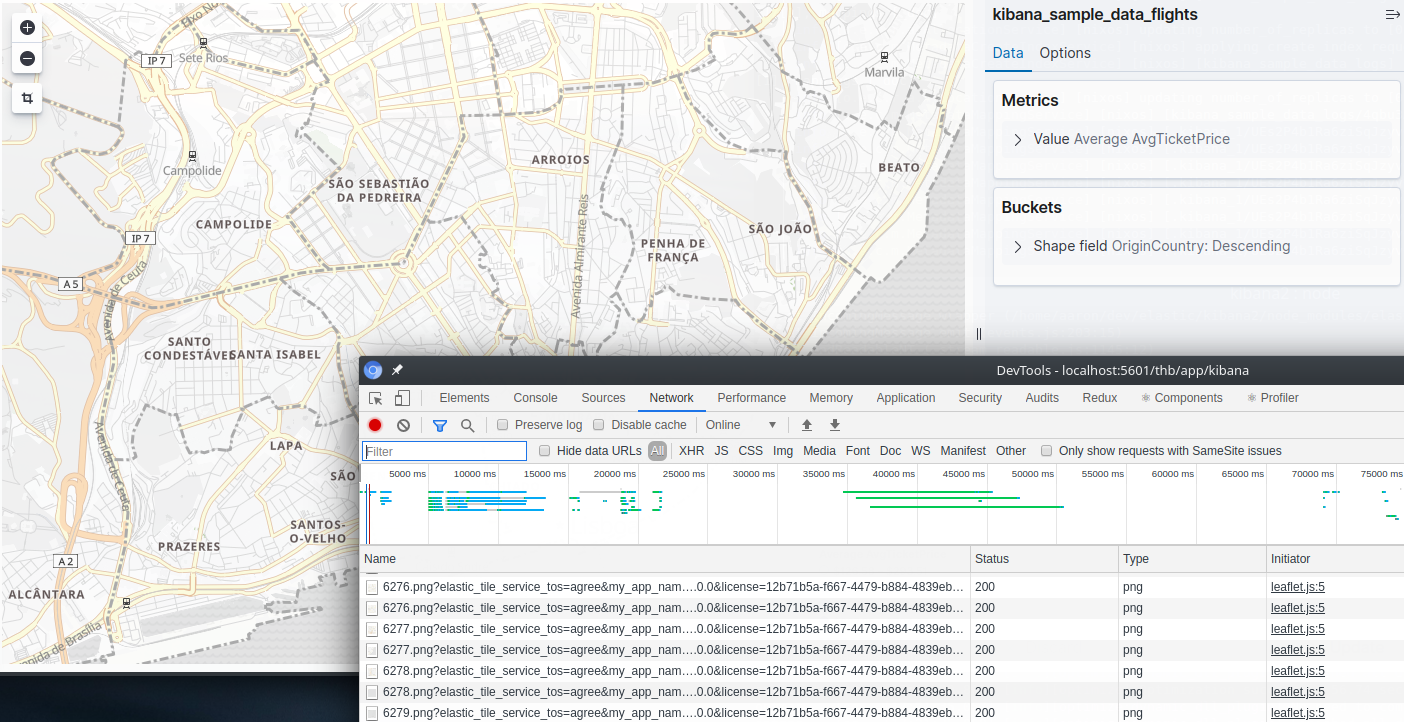
Task: Filter requests by XHR type
Action: pos(691,451)
